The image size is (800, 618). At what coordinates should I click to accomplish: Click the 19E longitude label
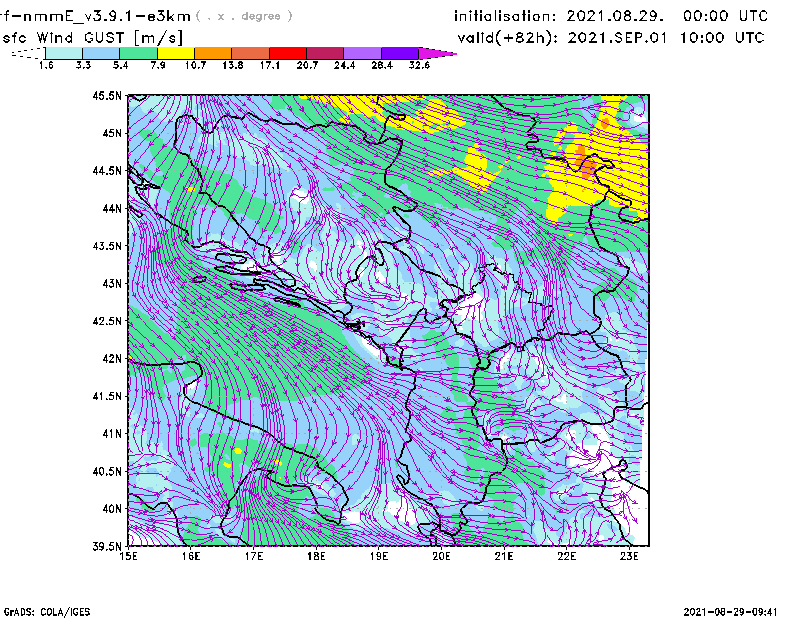click(x=379, y=556)
